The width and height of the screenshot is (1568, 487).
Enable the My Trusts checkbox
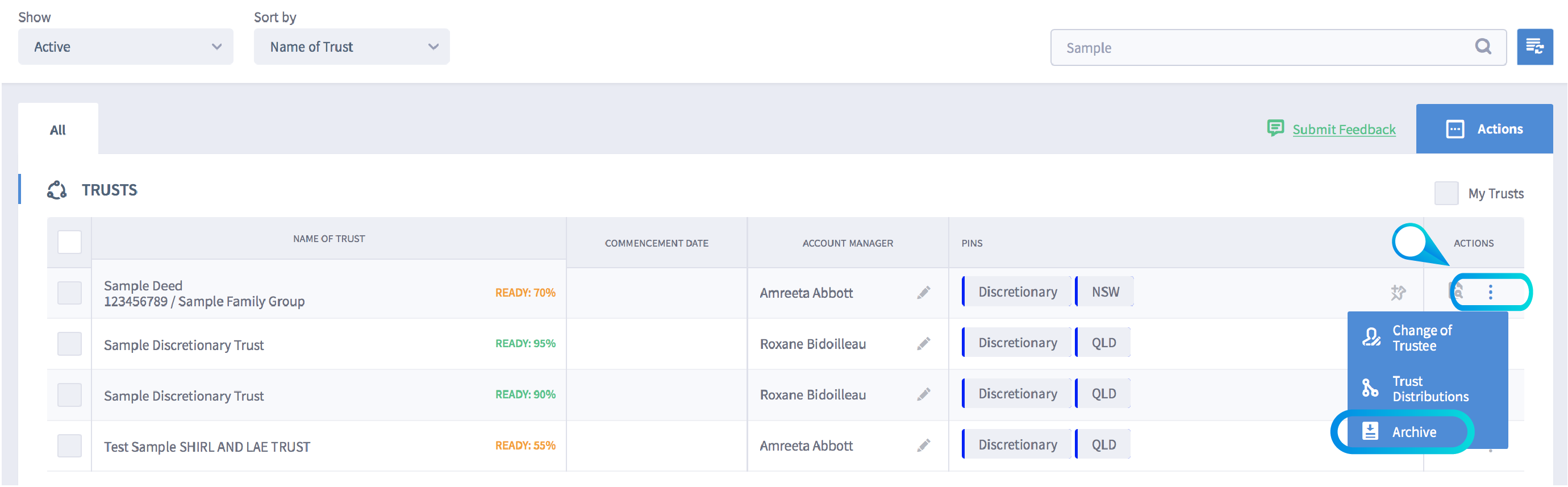pyautogui.click(x=1446, y=194)
